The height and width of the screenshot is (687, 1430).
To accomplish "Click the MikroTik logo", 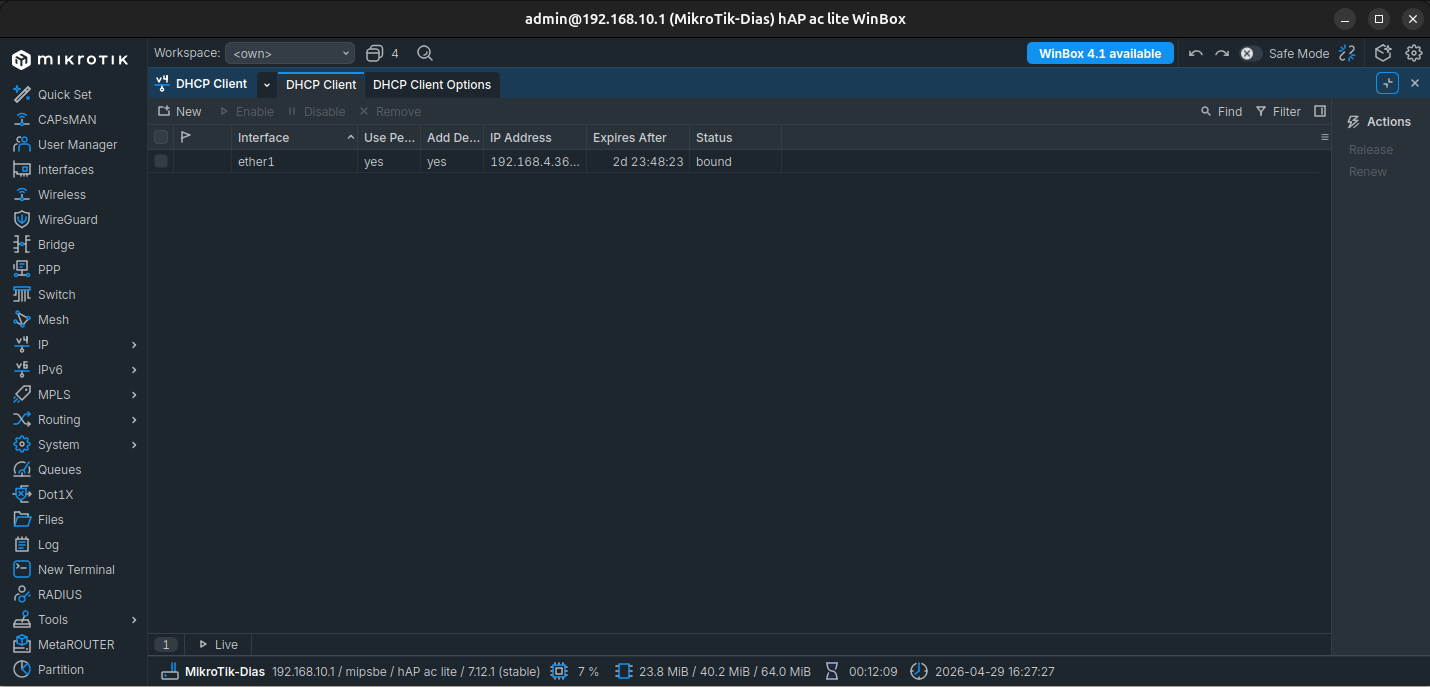I will click(70, 60).
